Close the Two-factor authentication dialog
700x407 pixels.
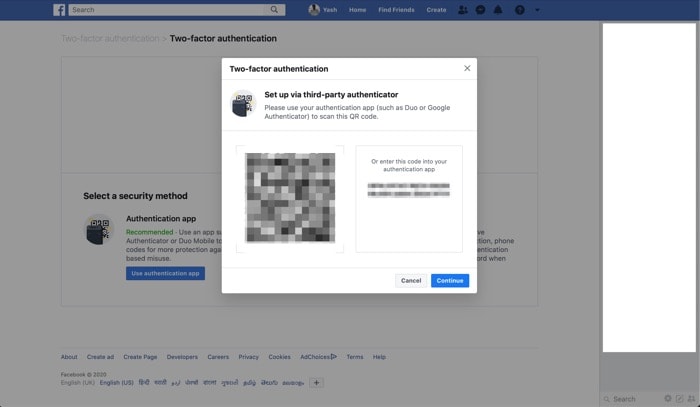coord(467,68)
